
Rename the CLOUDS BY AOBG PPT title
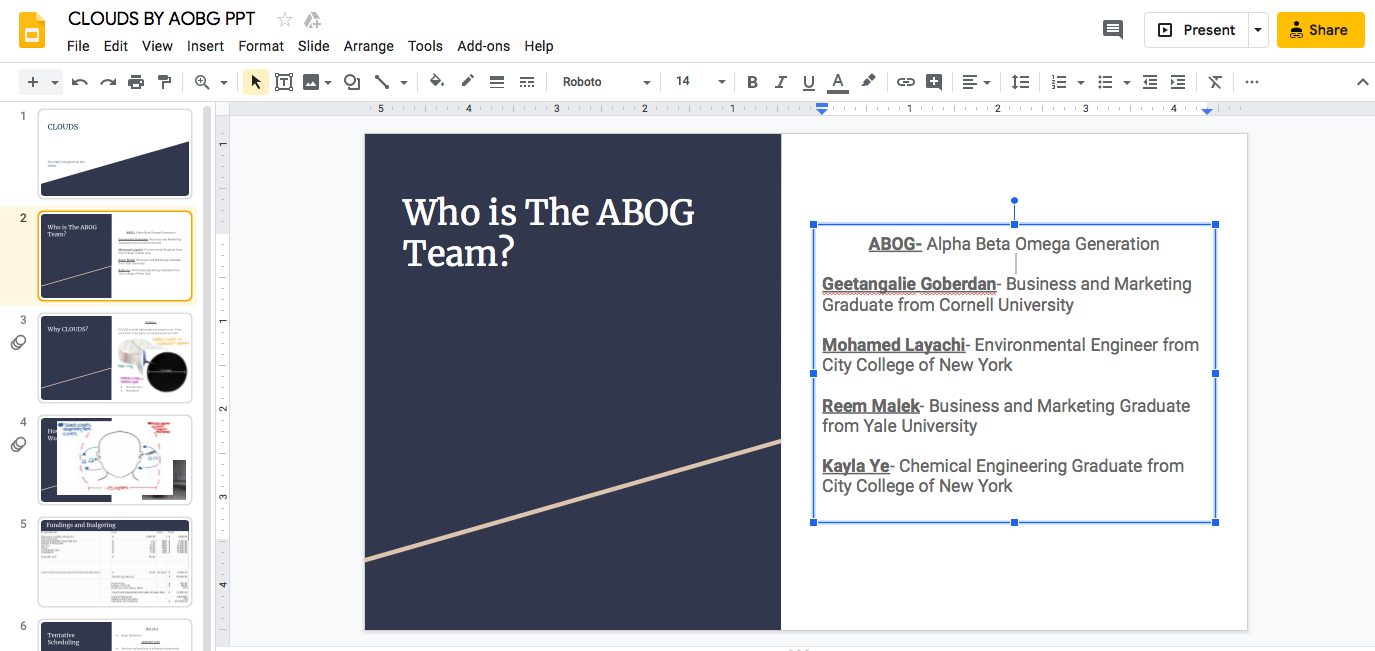(x=162, y=19)
